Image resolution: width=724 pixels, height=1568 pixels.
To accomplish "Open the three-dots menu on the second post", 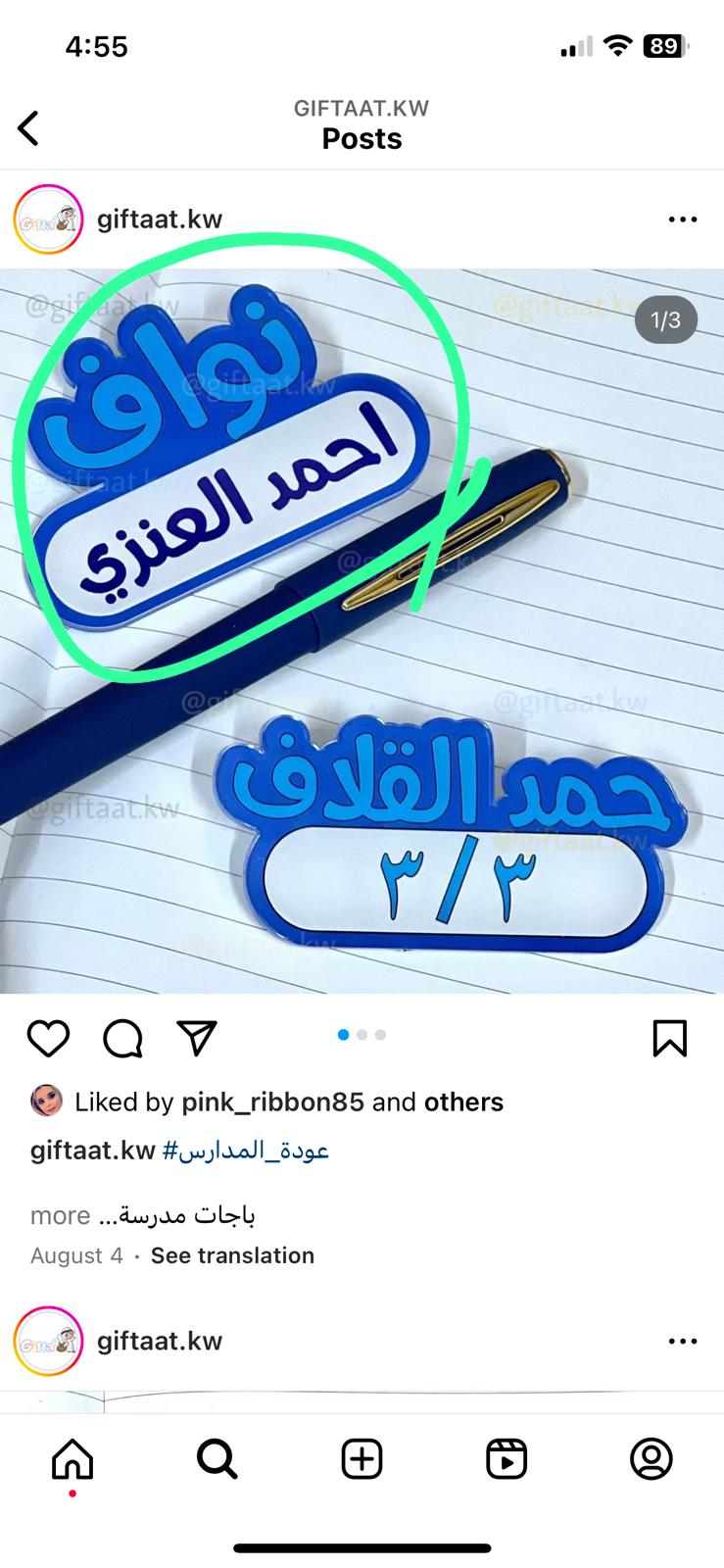I will pyautogui.click(x=683, y=1341).
